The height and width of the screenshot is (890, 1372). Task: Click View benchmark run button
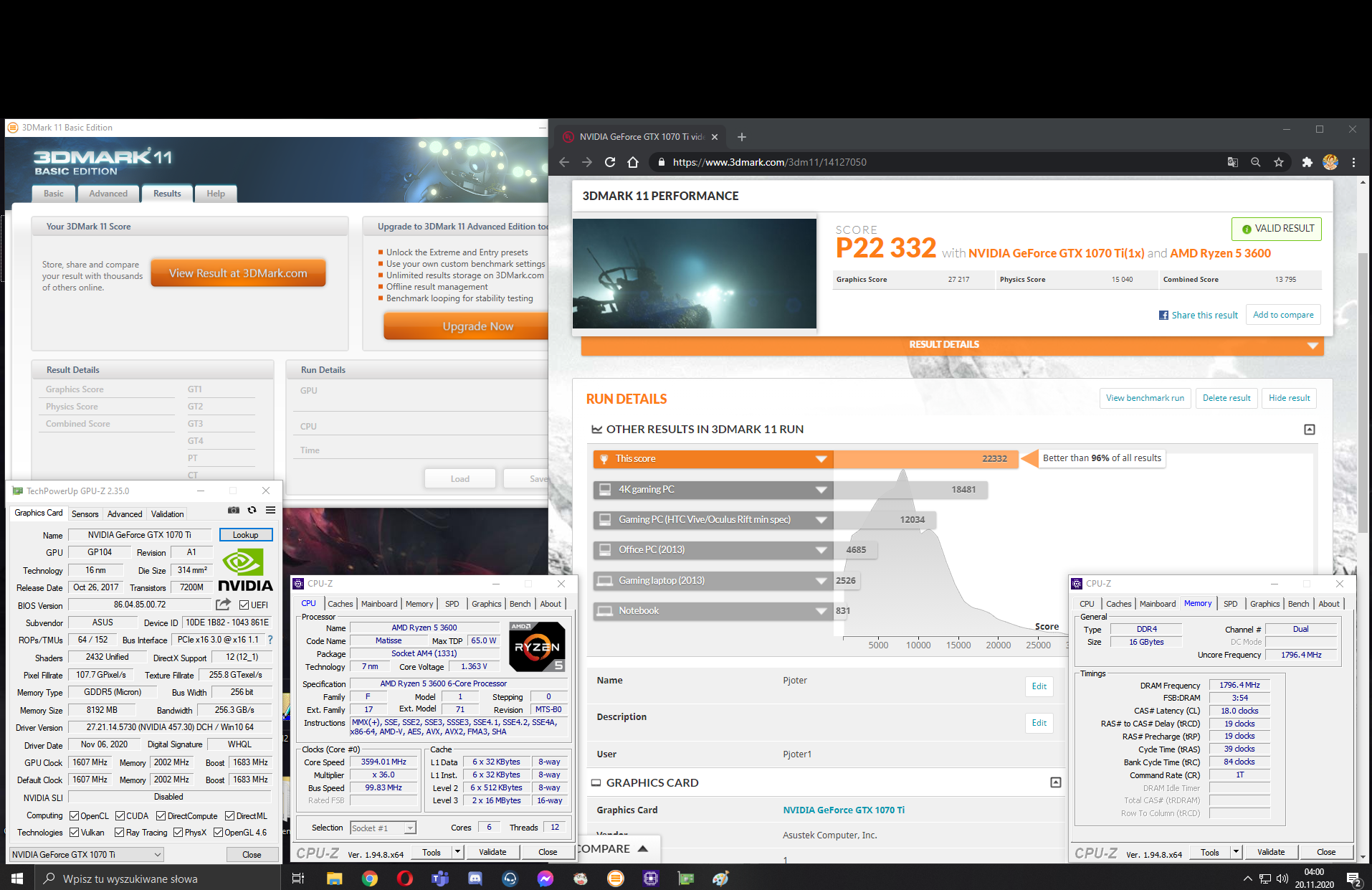tap(1145, 398)
